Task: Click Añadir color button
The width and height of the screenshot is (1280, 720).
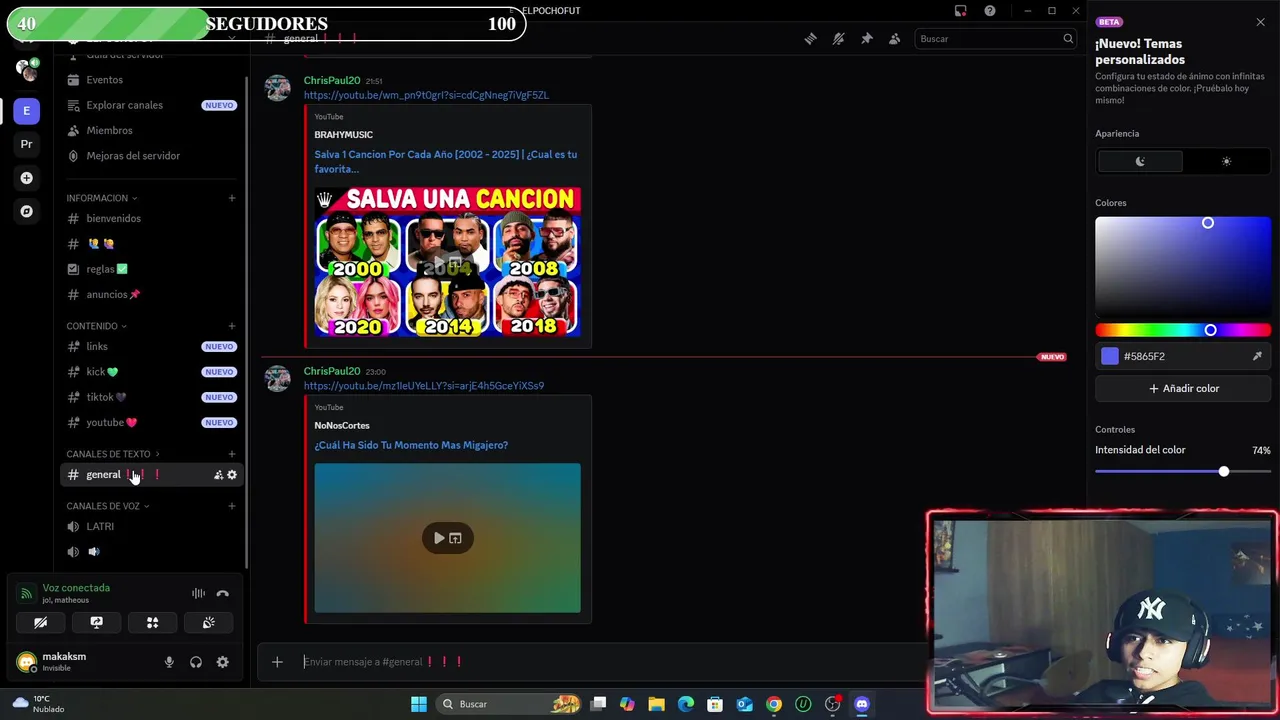Action: (1183, 388)
